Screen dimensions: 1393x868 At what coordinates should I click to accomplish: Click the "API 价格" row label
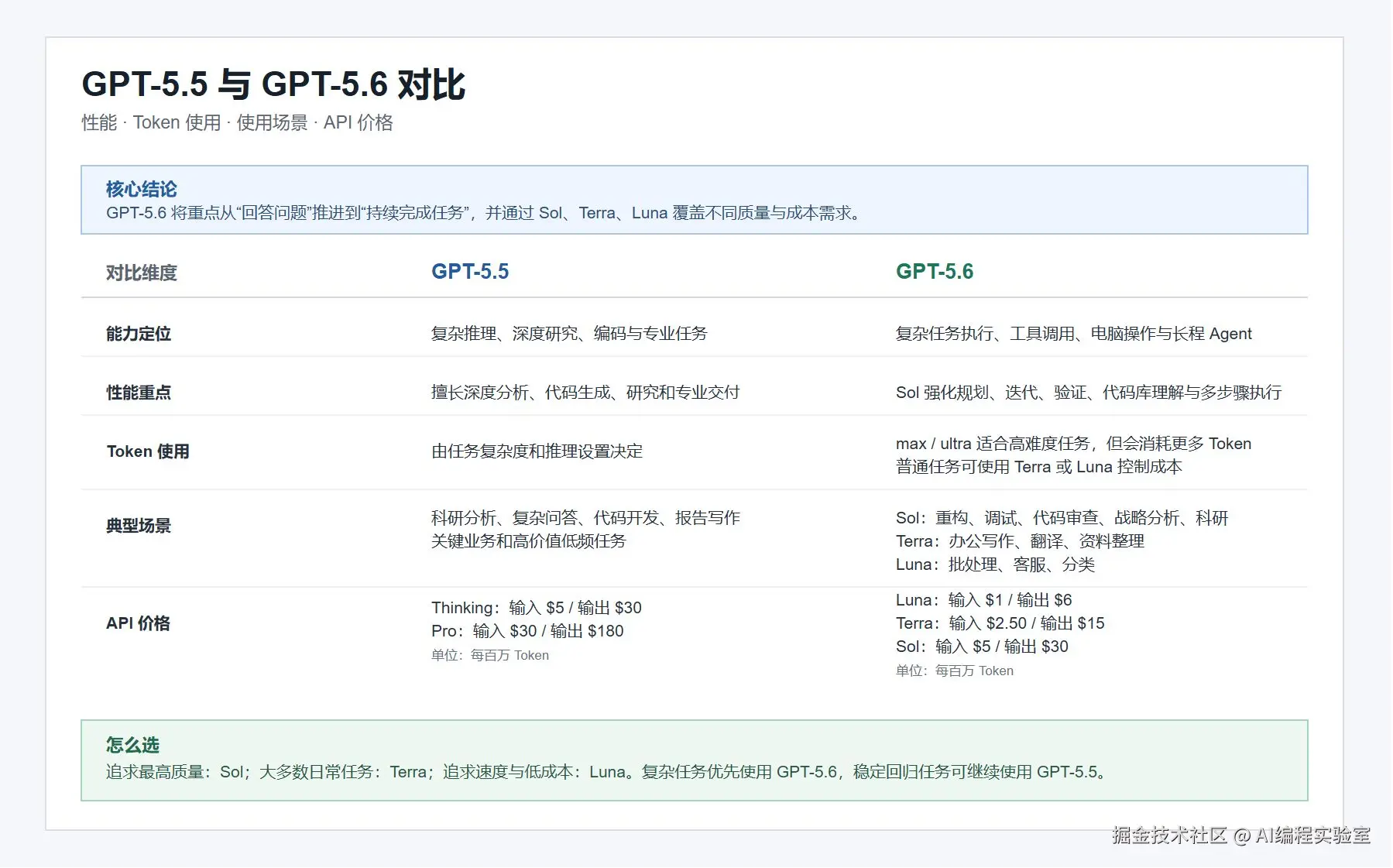[x=138, y=623]
